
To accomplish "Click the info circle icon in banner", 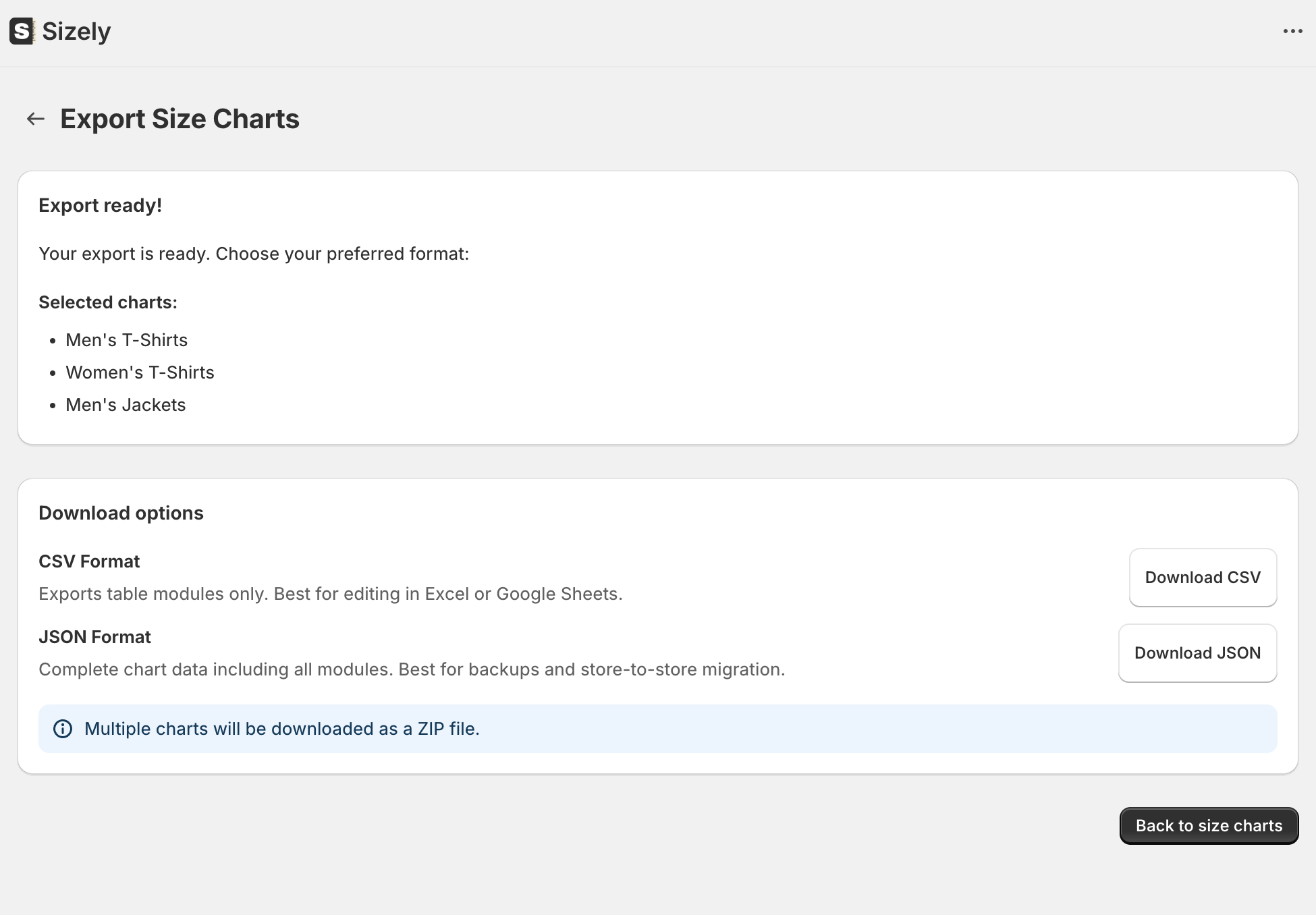I will click(63, 729).
